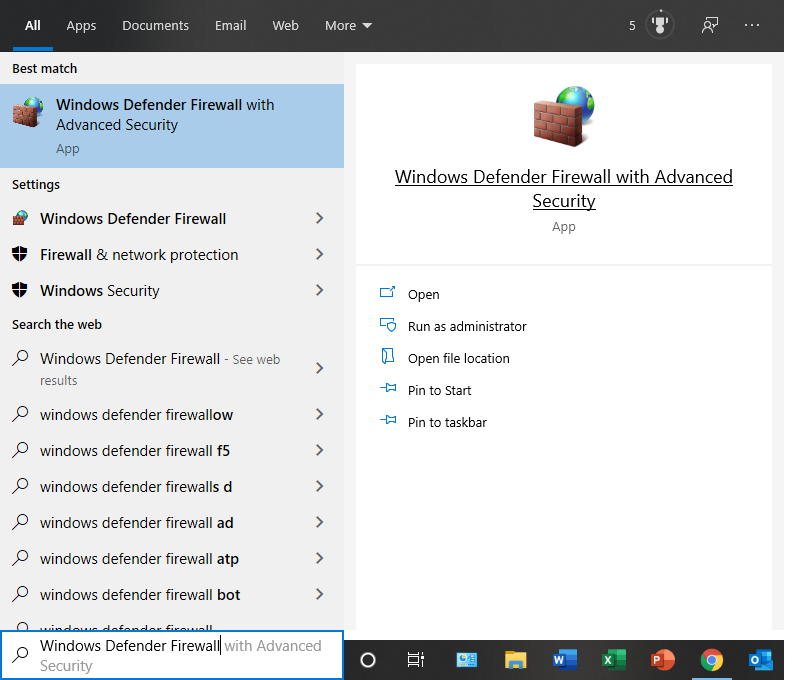Click inside the search text box

coord(172,655)
